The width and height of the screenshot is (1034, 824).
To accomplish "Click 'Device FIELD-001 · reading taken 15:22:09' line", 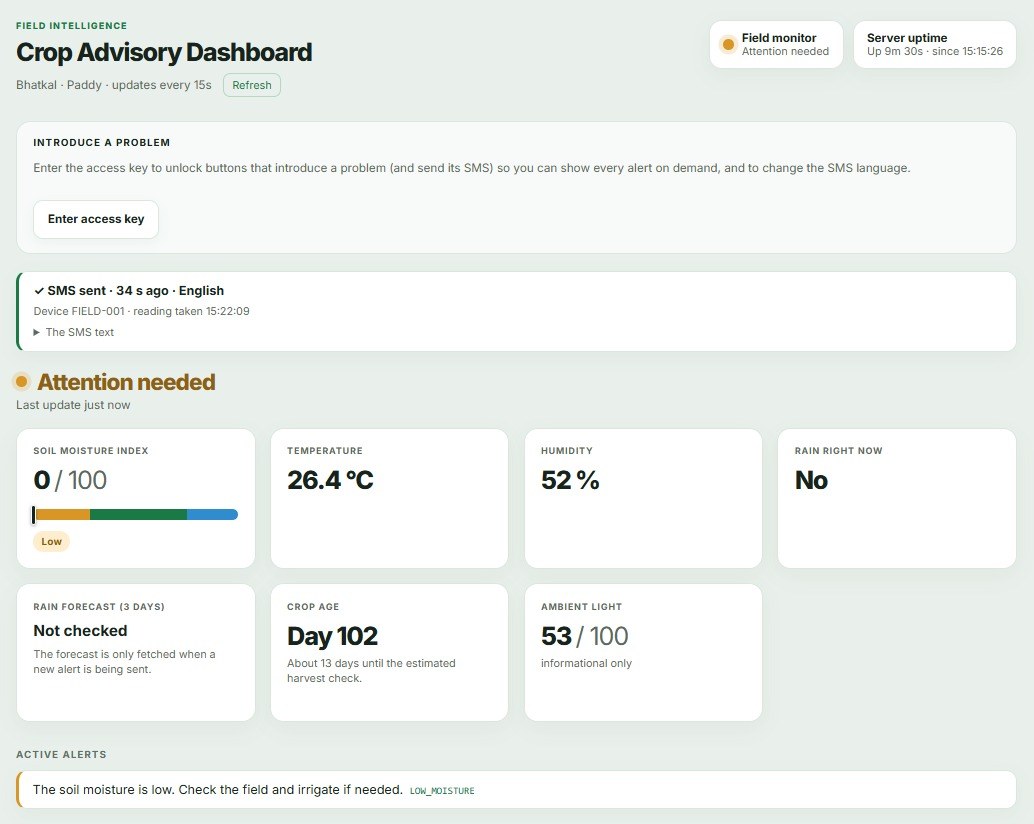I will [x=141, y=311].
